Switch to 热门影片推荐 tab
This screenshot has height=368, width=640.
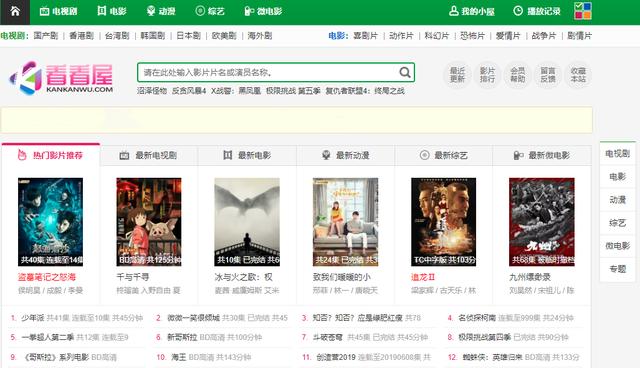51,155
